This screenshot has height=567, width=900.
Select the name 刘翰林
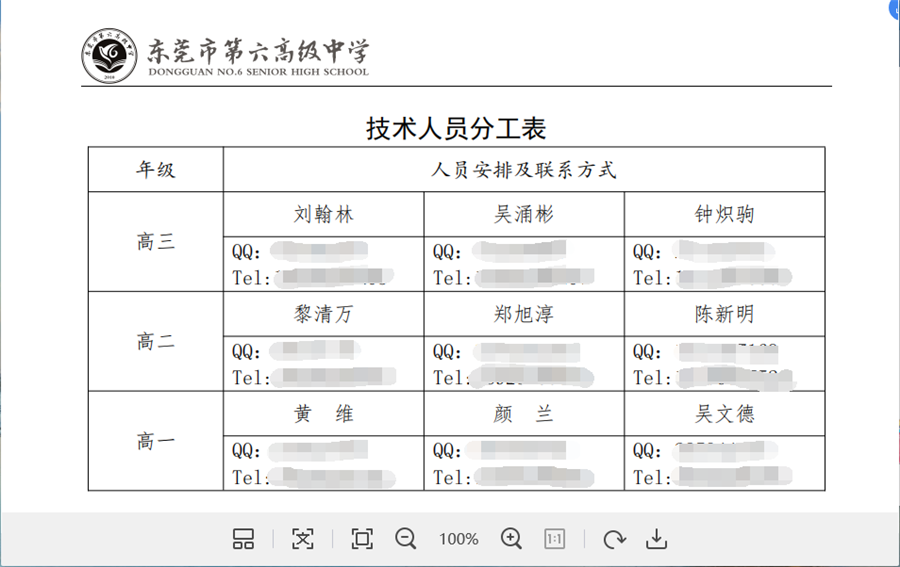tap(324, 214)
